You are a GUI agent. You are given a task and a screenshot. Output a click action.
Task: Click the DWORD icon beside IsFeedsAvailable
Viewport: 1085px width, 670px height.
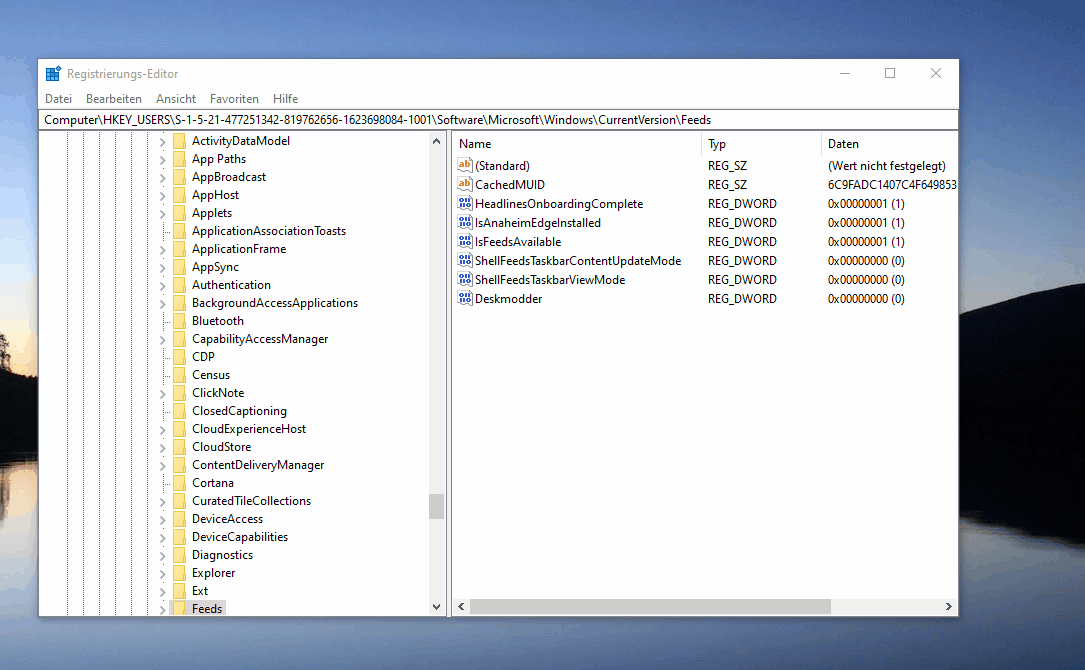[465, 241]
